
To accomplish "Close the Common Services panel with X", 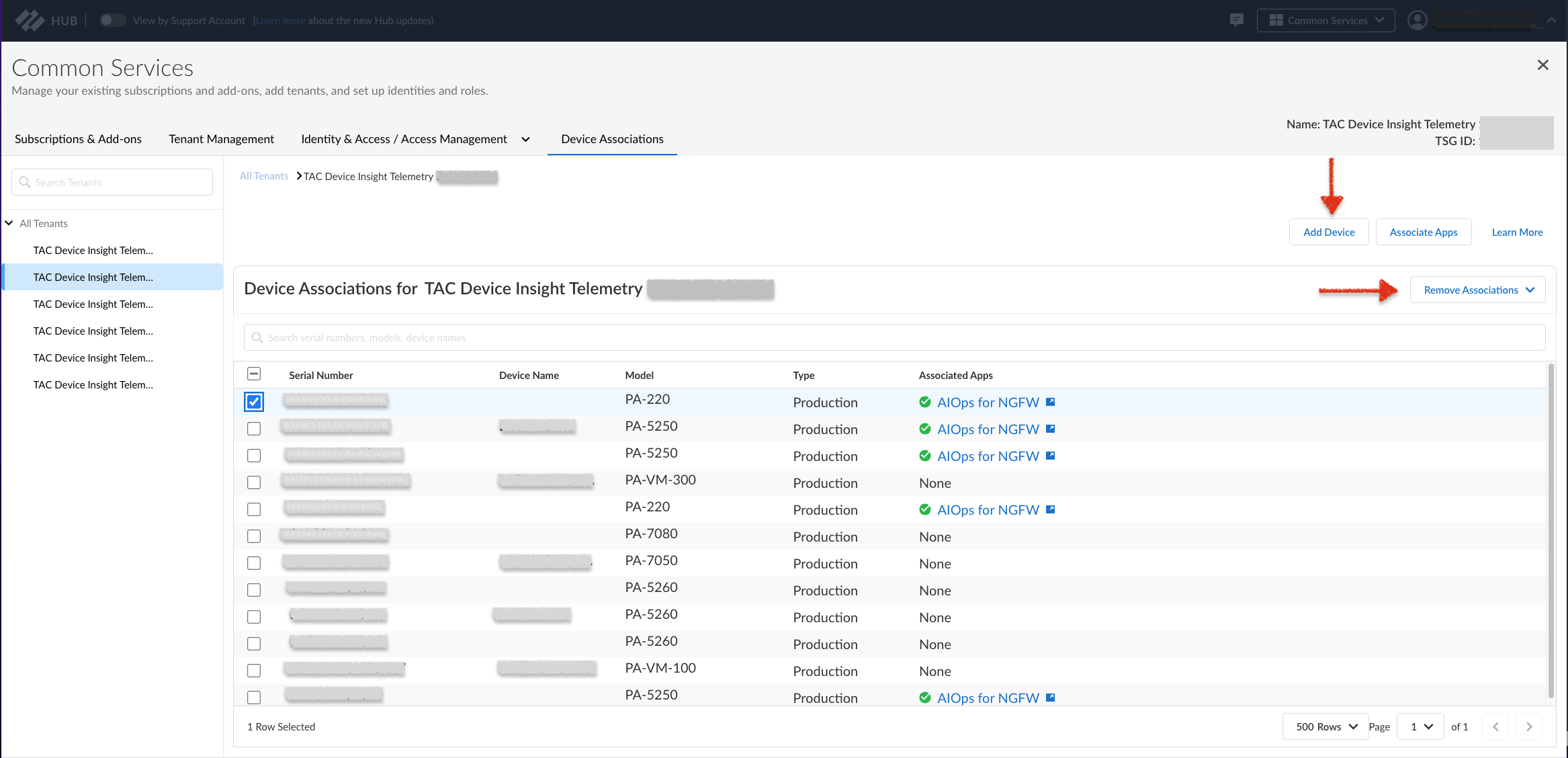I will (x=1542, y=65).
